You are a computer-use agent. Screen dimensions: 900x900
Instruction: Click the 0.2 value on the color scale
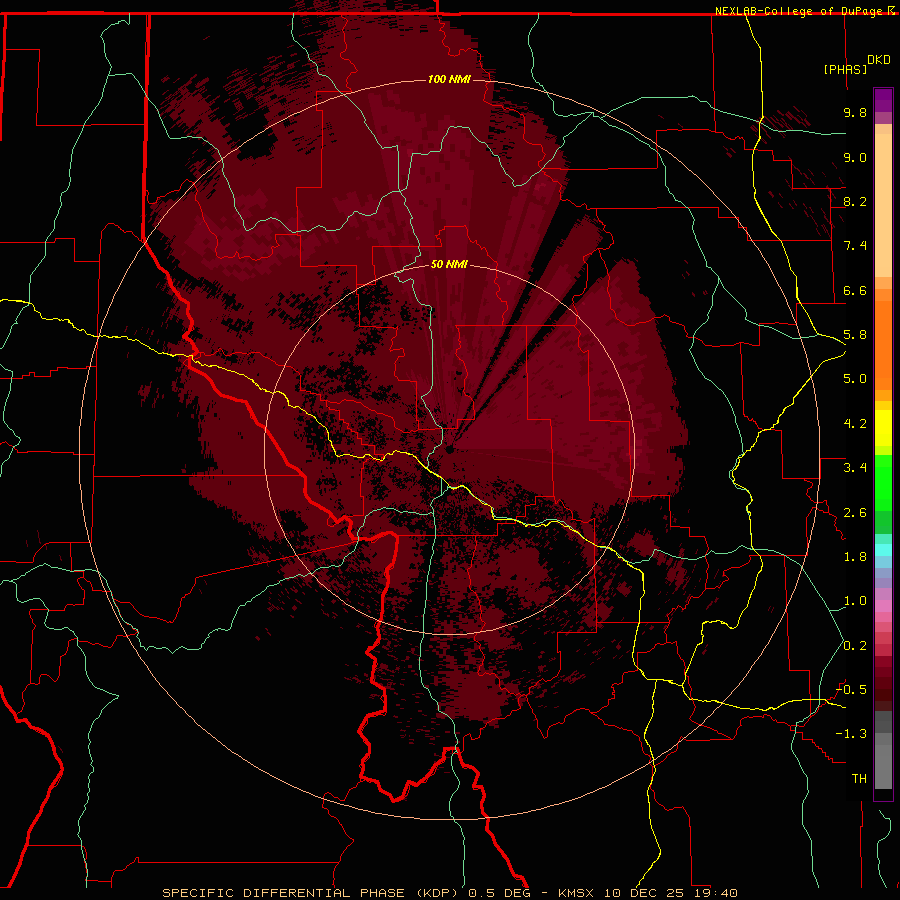pos(855,646)
